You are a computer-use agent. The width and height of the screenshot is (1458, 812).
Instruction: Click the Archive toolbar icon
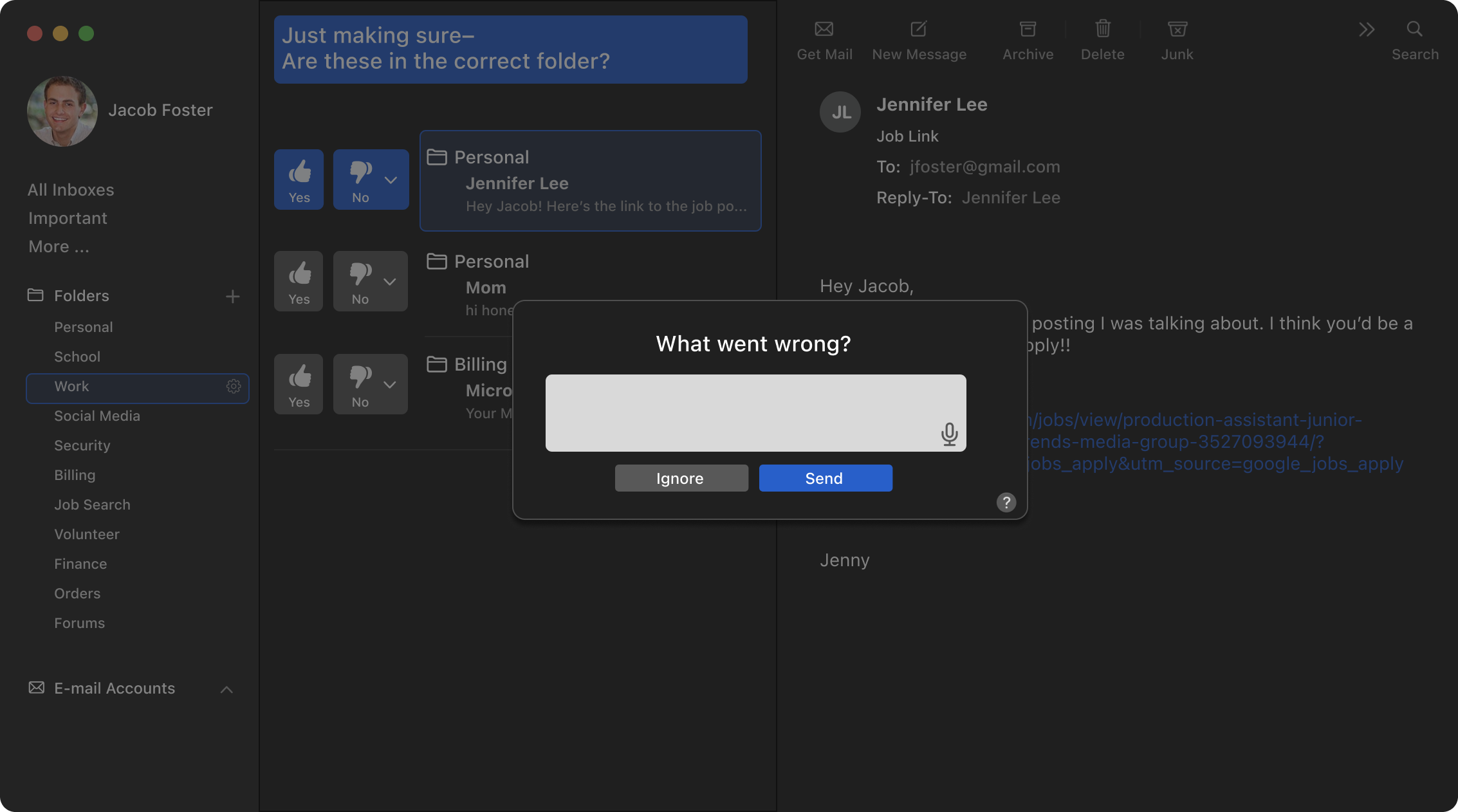1028,29
